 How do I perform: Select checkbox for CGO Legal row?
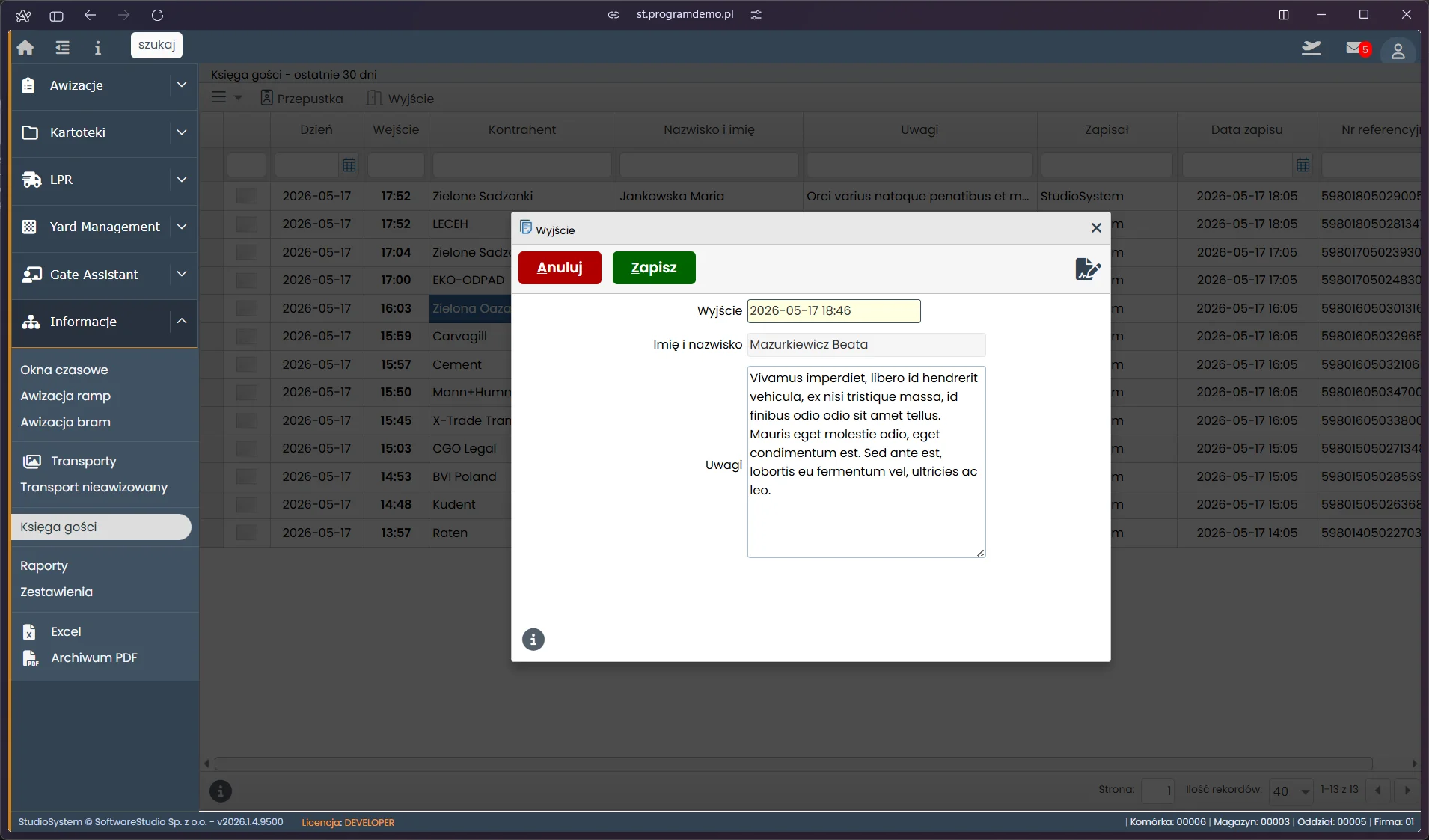pos(246,448)
